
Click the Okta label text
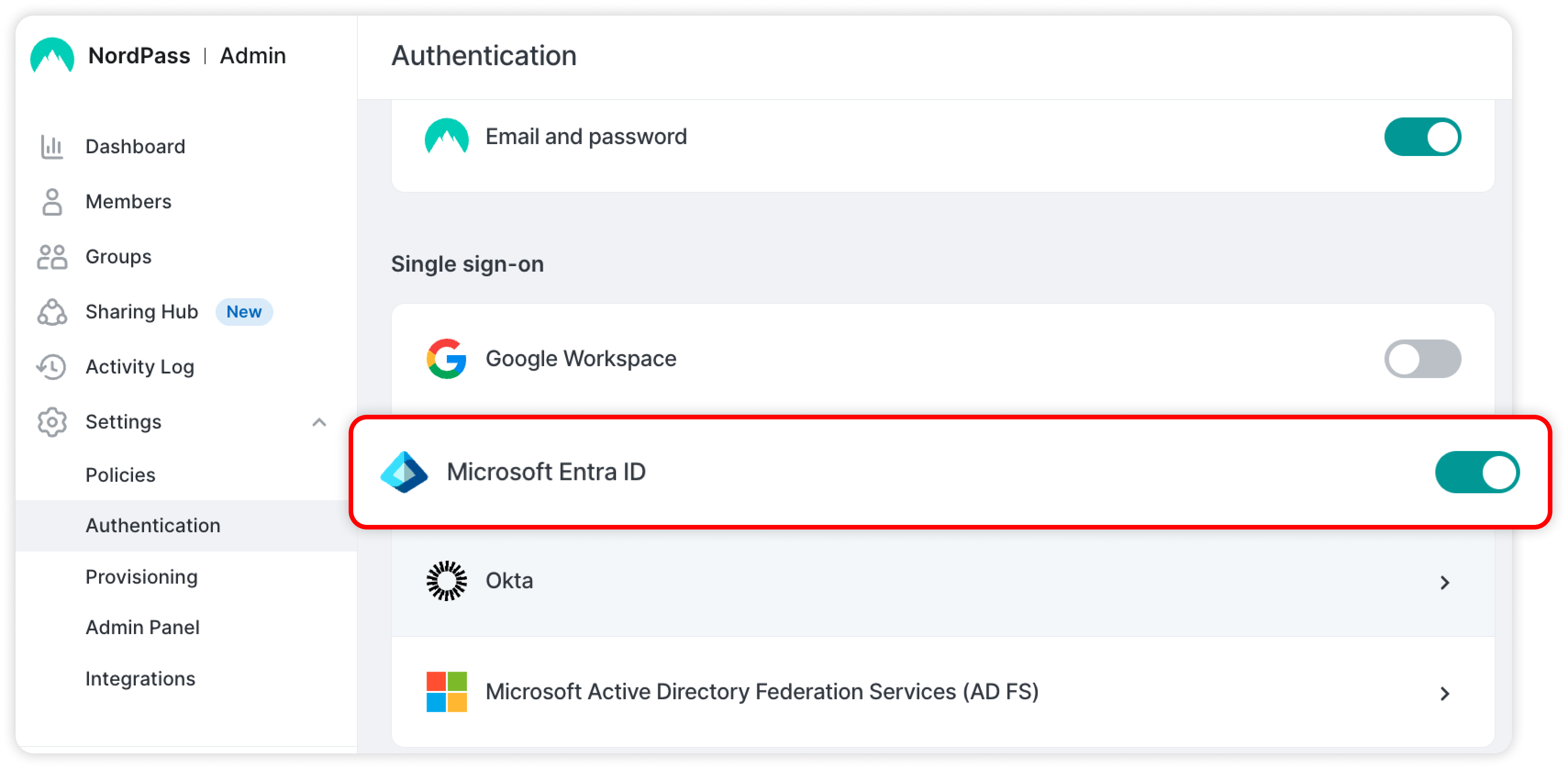pos(510,581)
